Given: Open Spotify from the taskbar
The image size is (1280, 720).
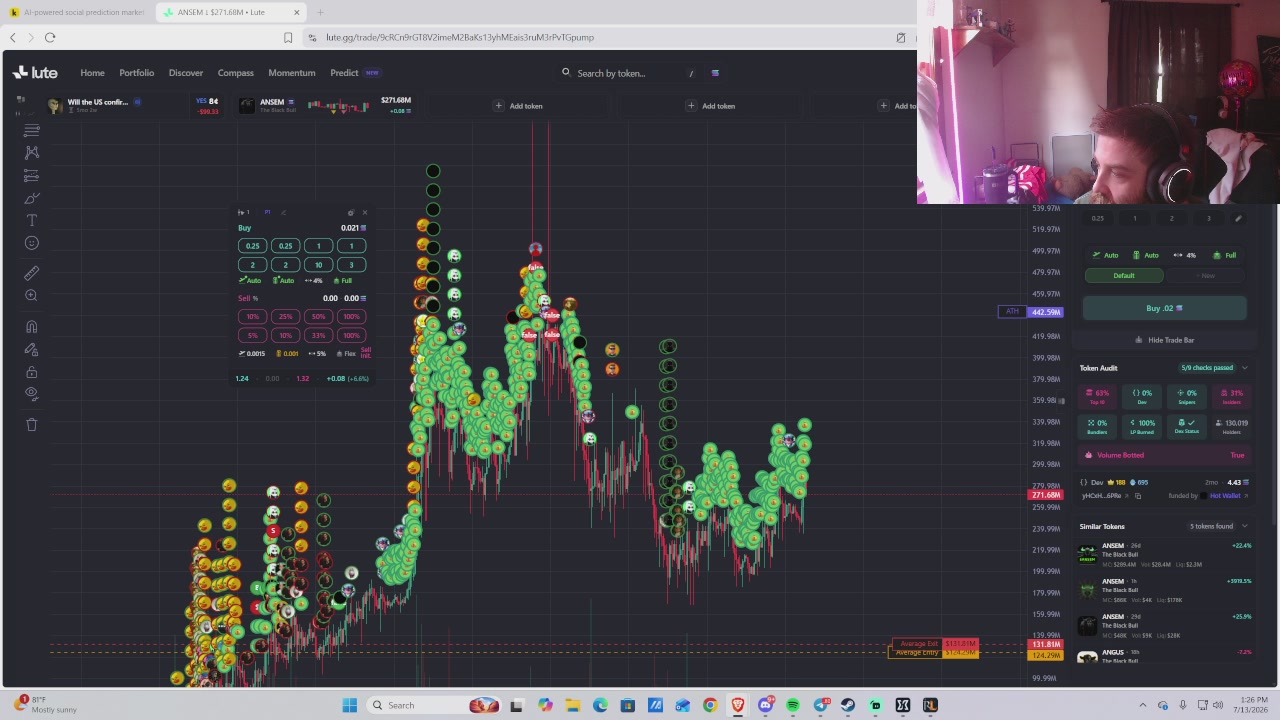Looking at the screenshot, I should (x=793, y=706).
